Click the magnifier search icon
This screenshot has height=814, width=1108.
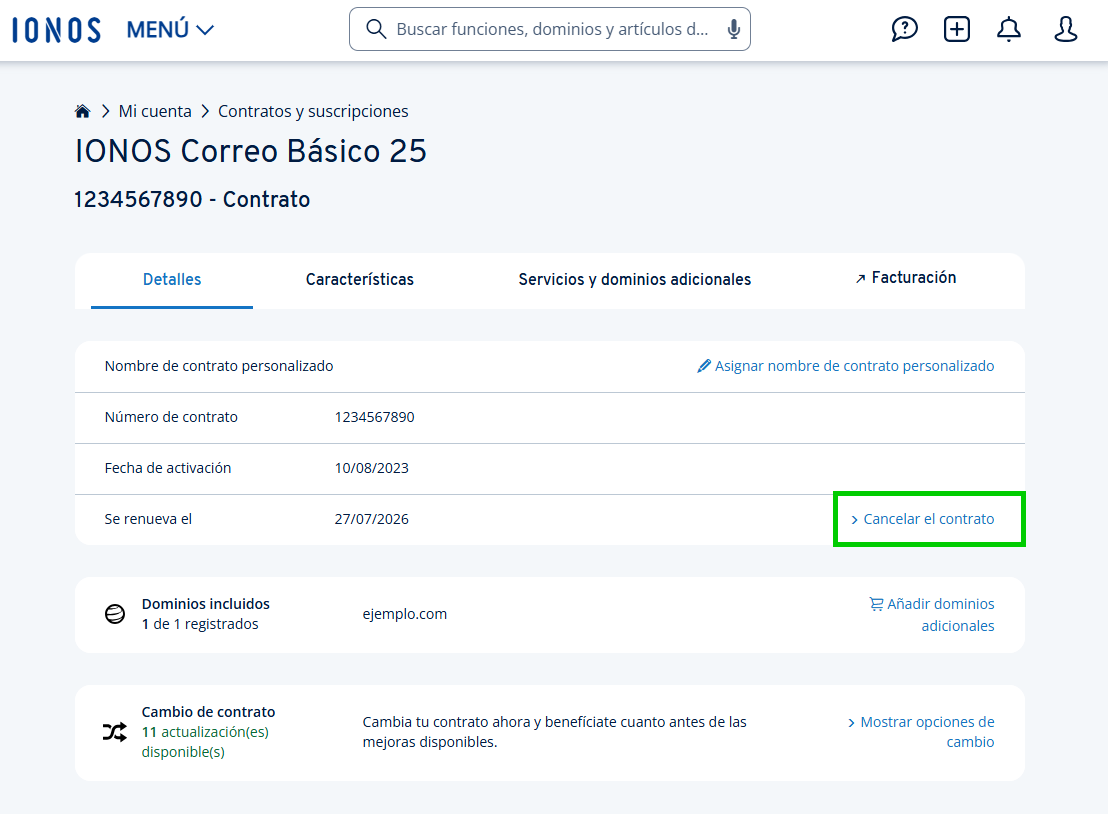tap(376, 29)
